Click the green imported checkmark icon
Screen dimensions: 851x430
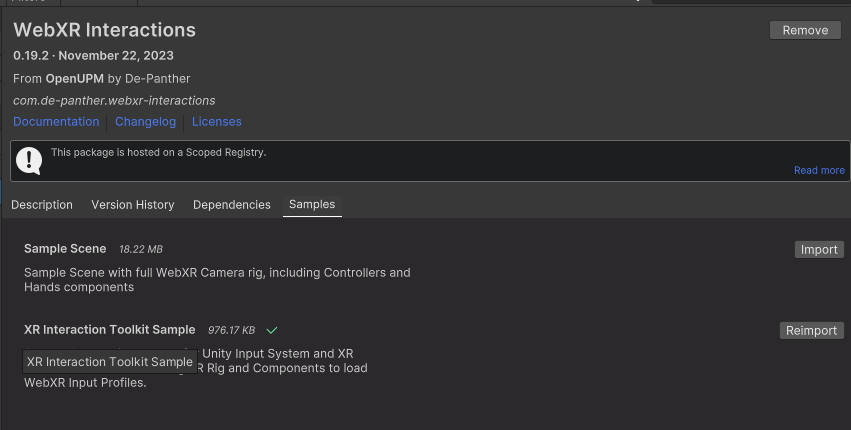(x=272, y=330)
